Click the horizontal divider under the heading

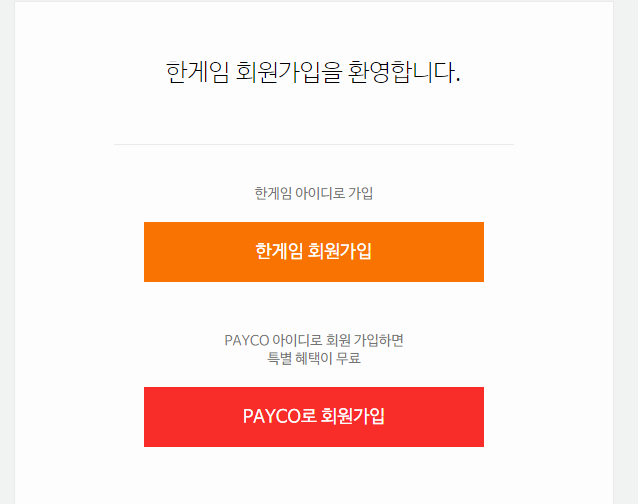[x=314, y=144]
